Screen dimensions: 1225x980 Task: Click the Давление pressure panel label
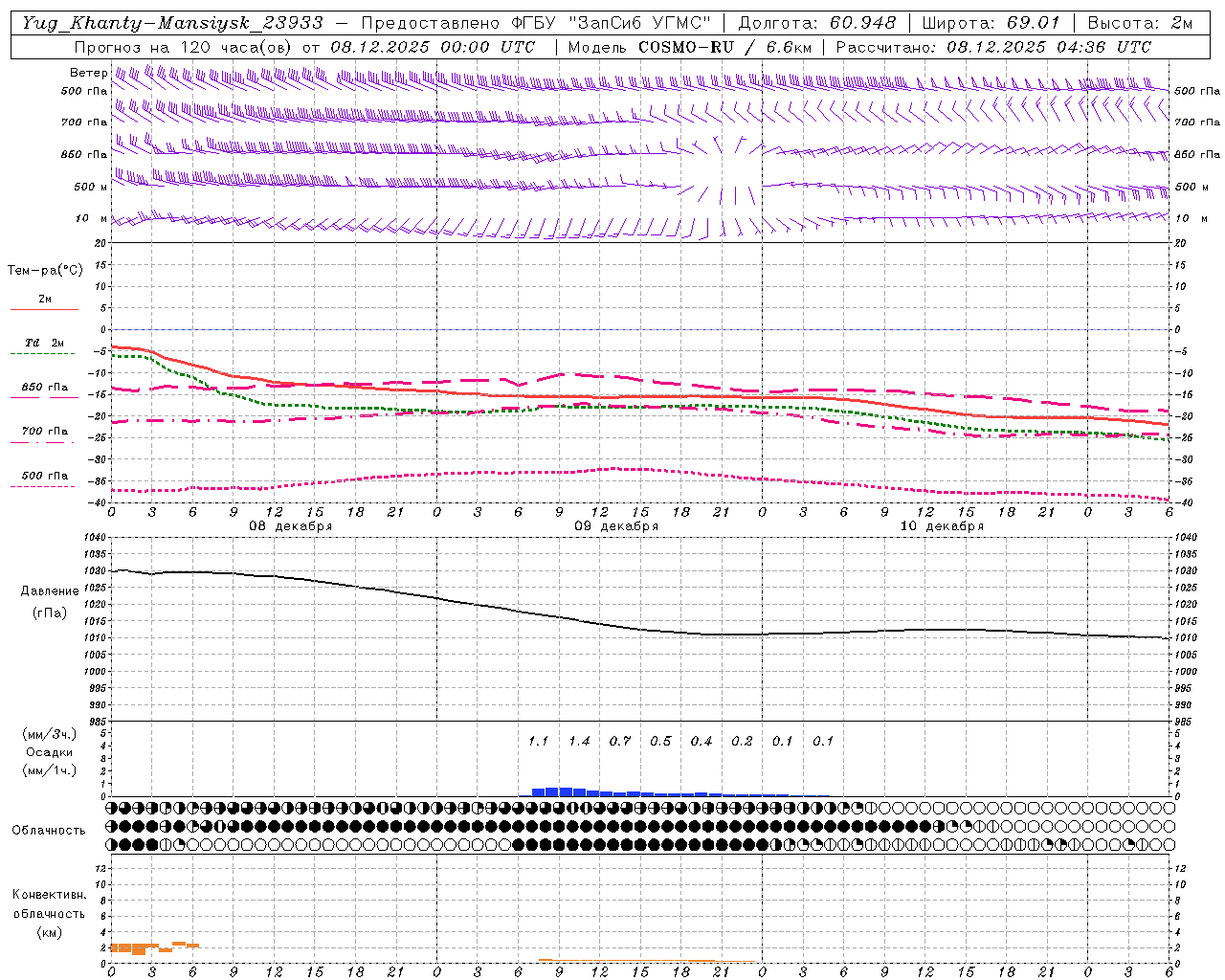coord(50,591)
